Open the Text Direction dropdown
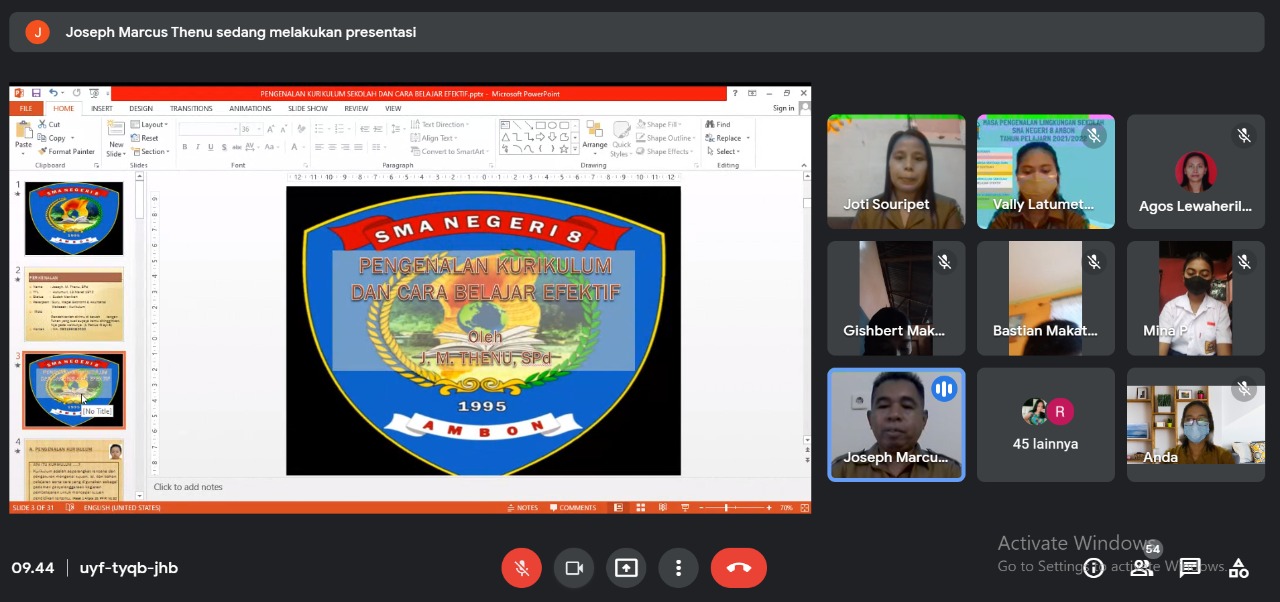This screenshot has height=602, width=1280. [441, 125]
